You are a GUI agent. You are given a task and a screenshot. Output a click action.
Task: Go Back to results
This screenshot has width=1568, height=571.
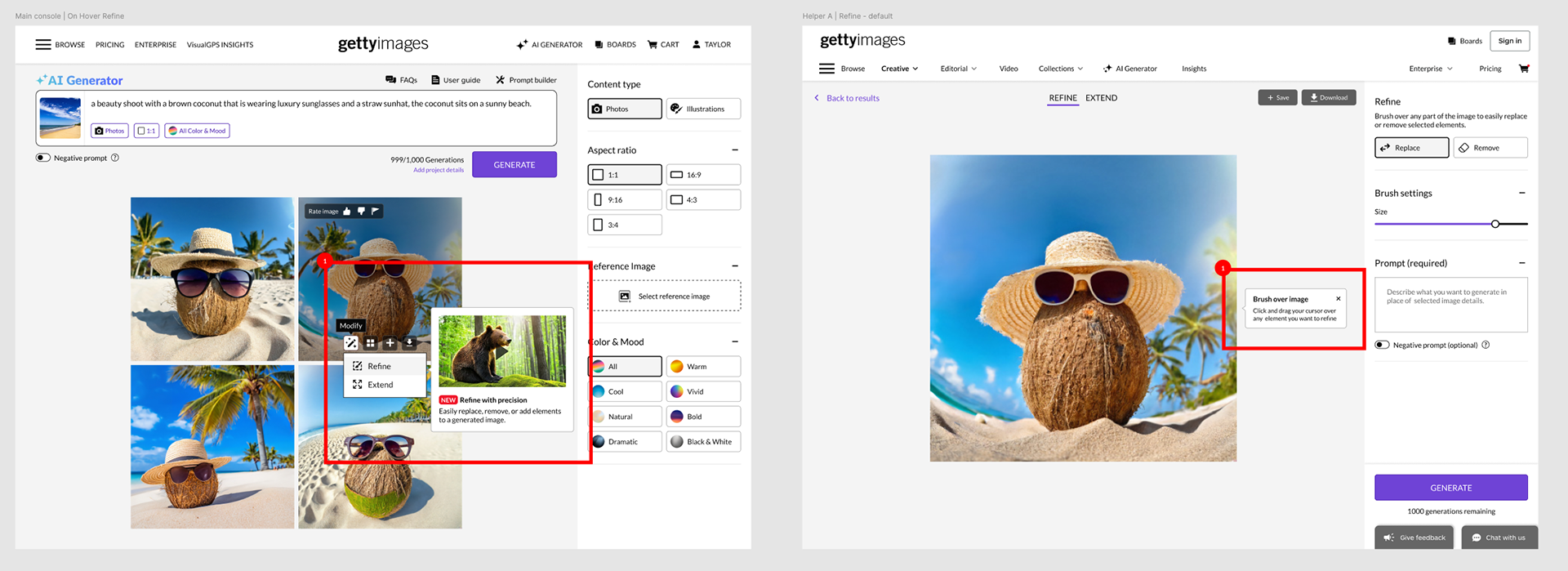[847, 98]
